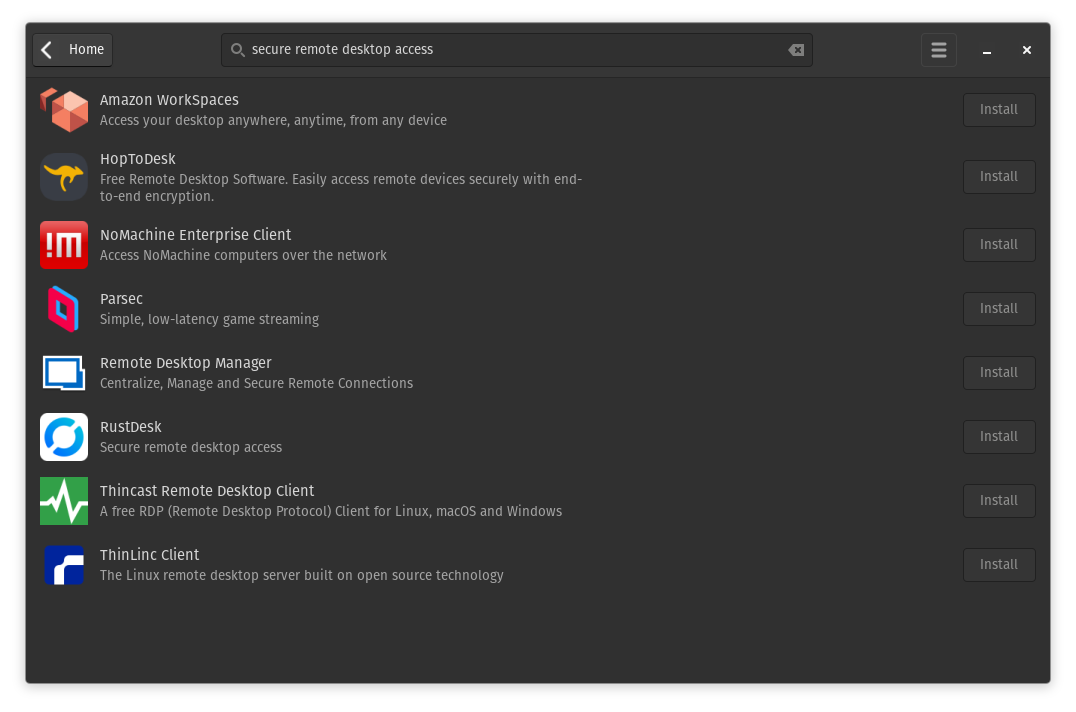Open the 'Remote Desktop Manager' title

tap(186, 363)
